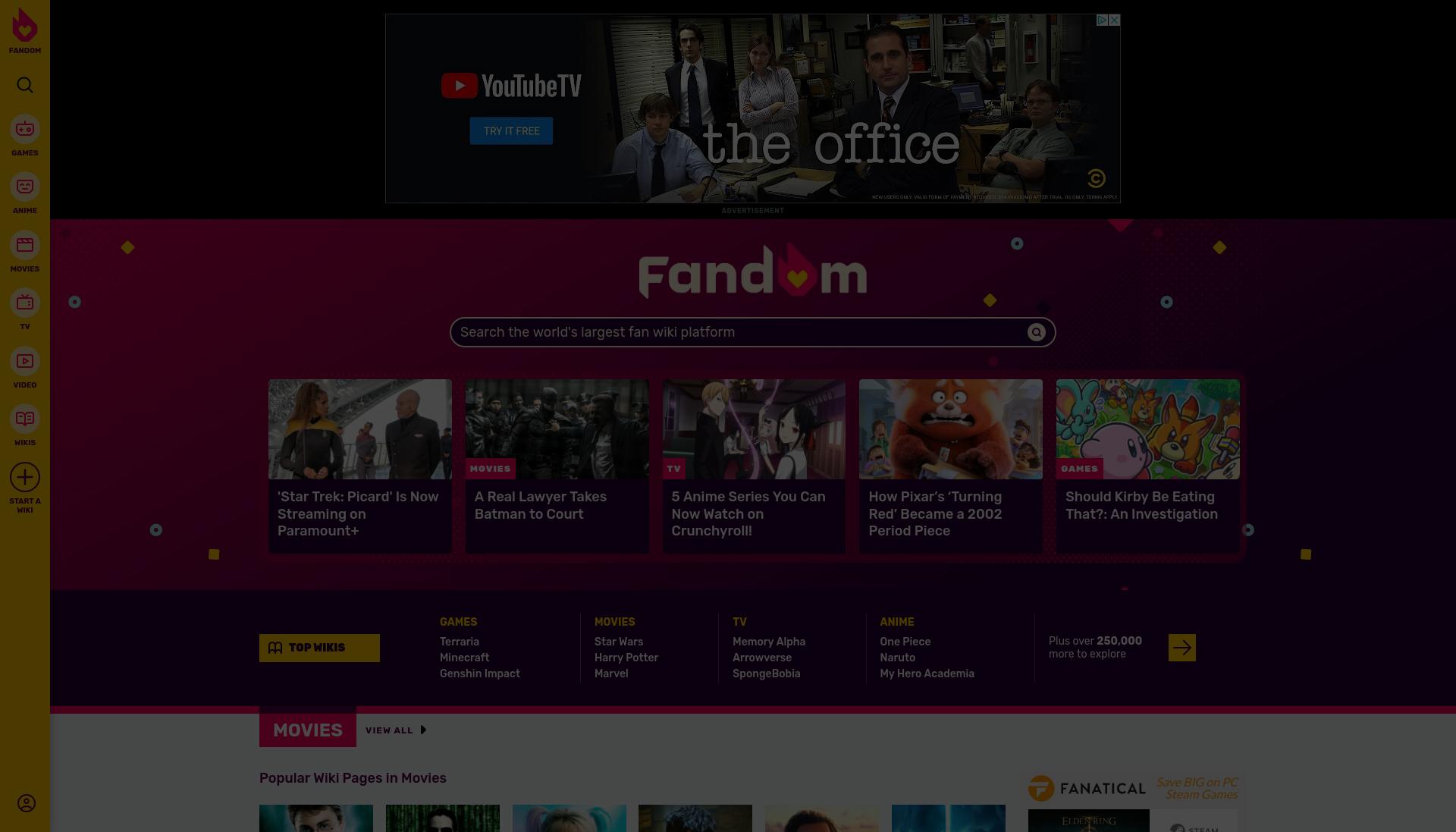Screen dimensions: 1456x832
Task: Click the yellow arrow to explore more wikis
Action: pos(1181,648)
